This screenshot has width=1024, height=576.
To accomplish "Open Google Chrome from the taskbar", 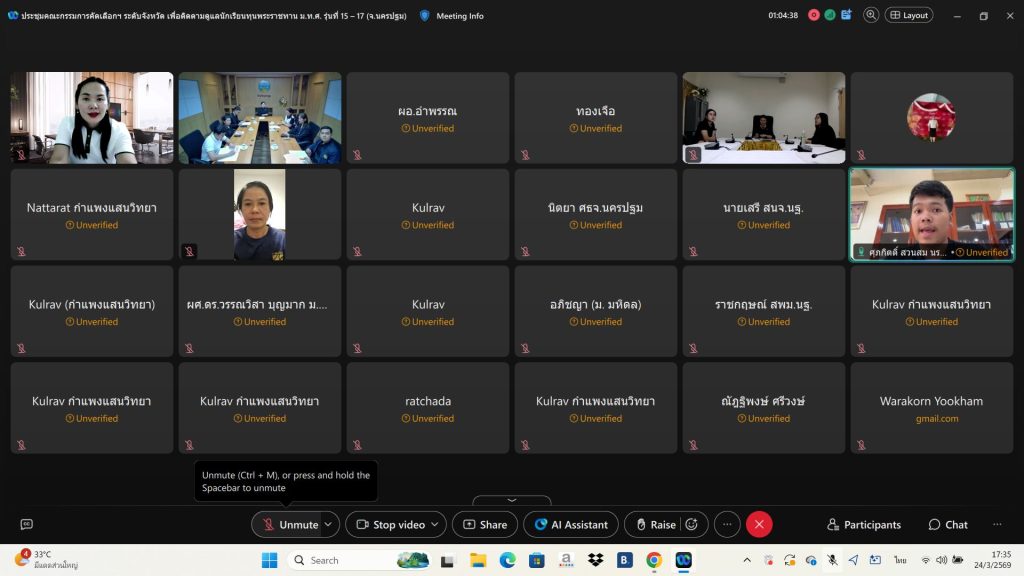I will point(654,560).
